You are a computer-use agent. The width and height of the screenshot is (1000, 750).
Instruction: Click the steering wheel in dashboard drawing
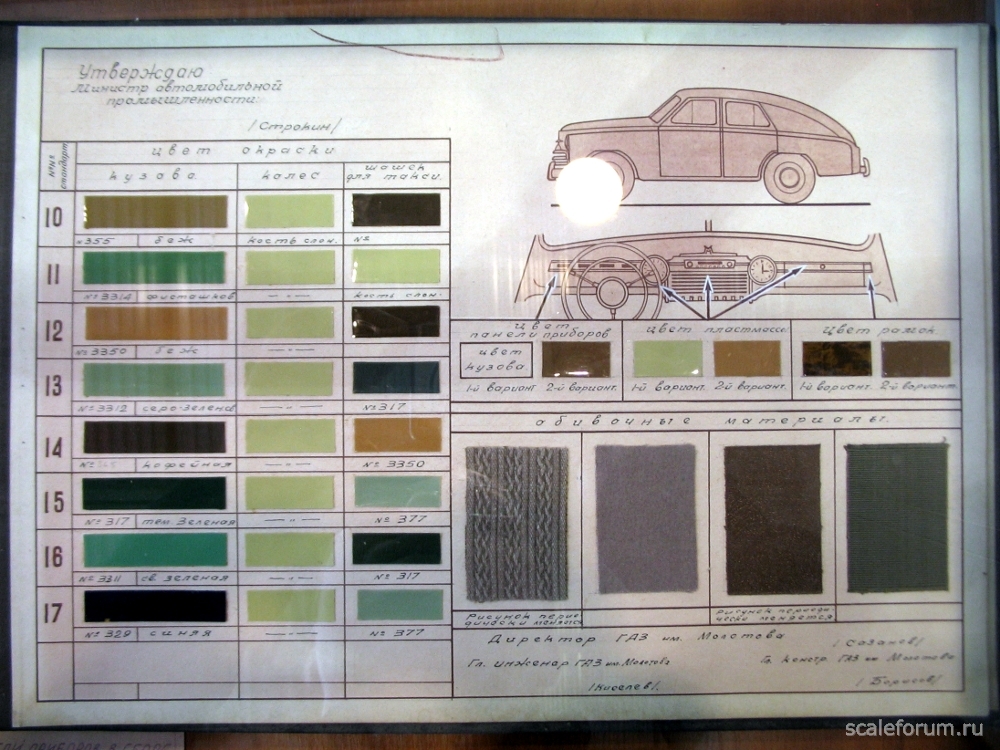pos(612,281)
